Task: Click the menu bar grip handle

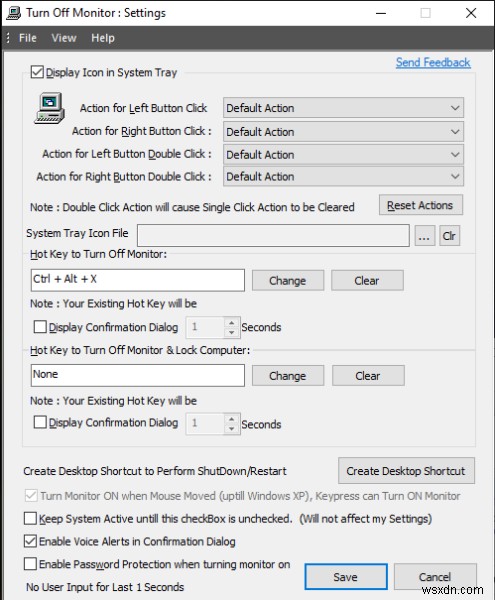Action: (x=8, y=38)
